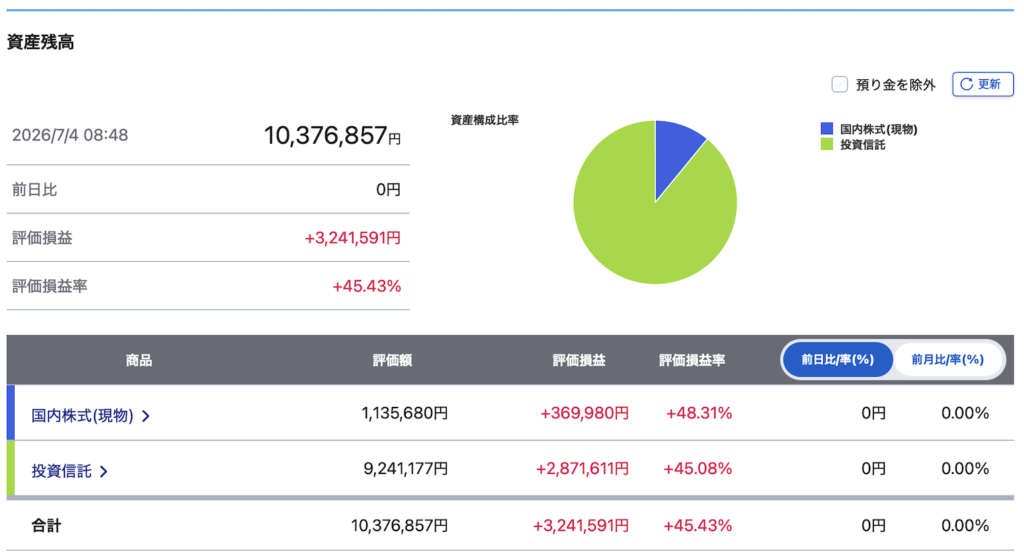The image size is (1024, 556).
Task: Click the +48.31% rate cell
Action: (x=698, y=413)
